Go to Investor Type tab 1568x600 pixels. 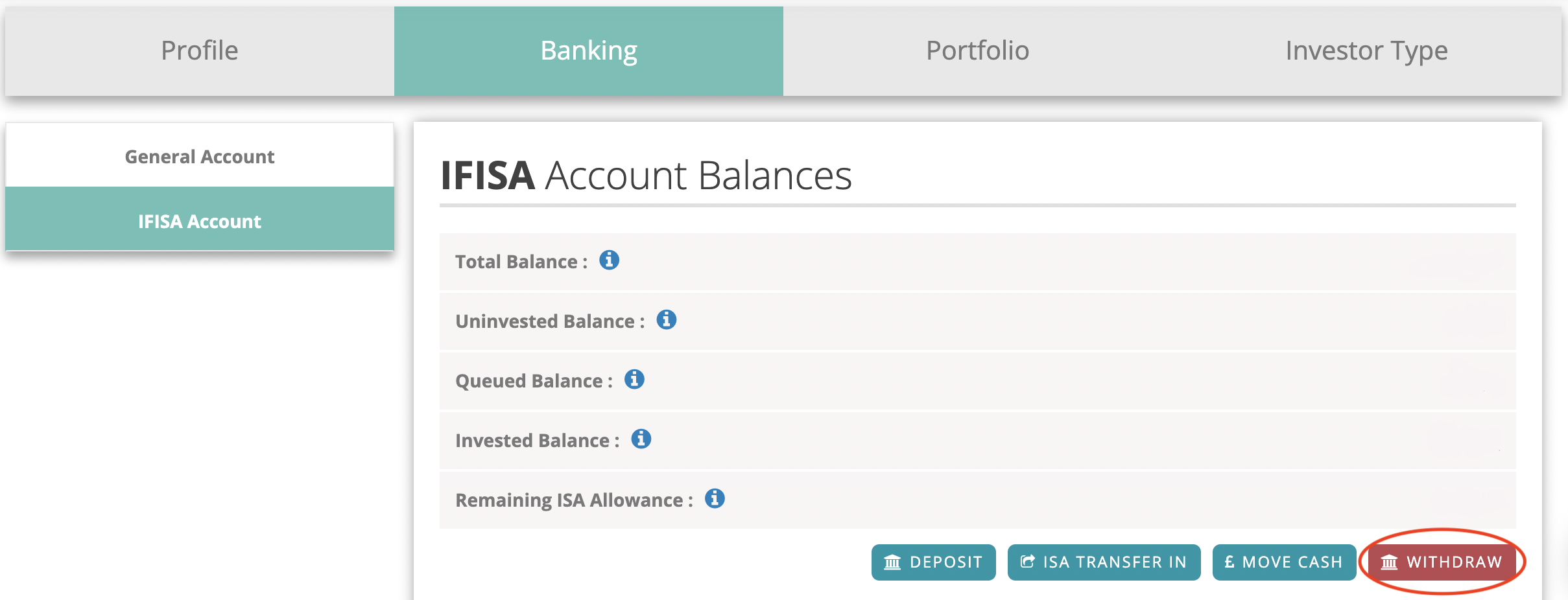pos(1366,51)
